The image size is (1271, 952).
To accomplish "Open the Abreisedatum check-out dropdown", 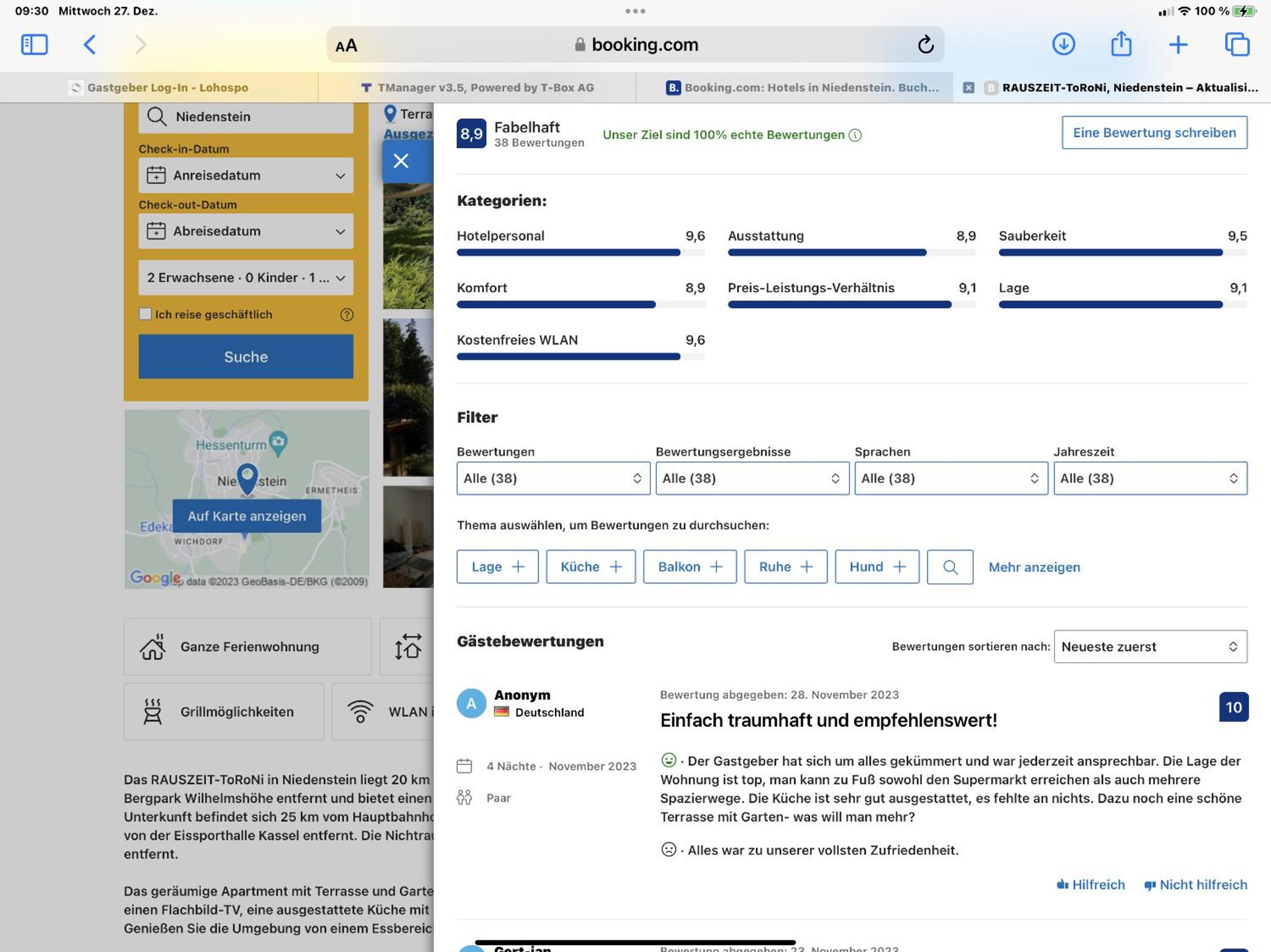I will (246, 231).
